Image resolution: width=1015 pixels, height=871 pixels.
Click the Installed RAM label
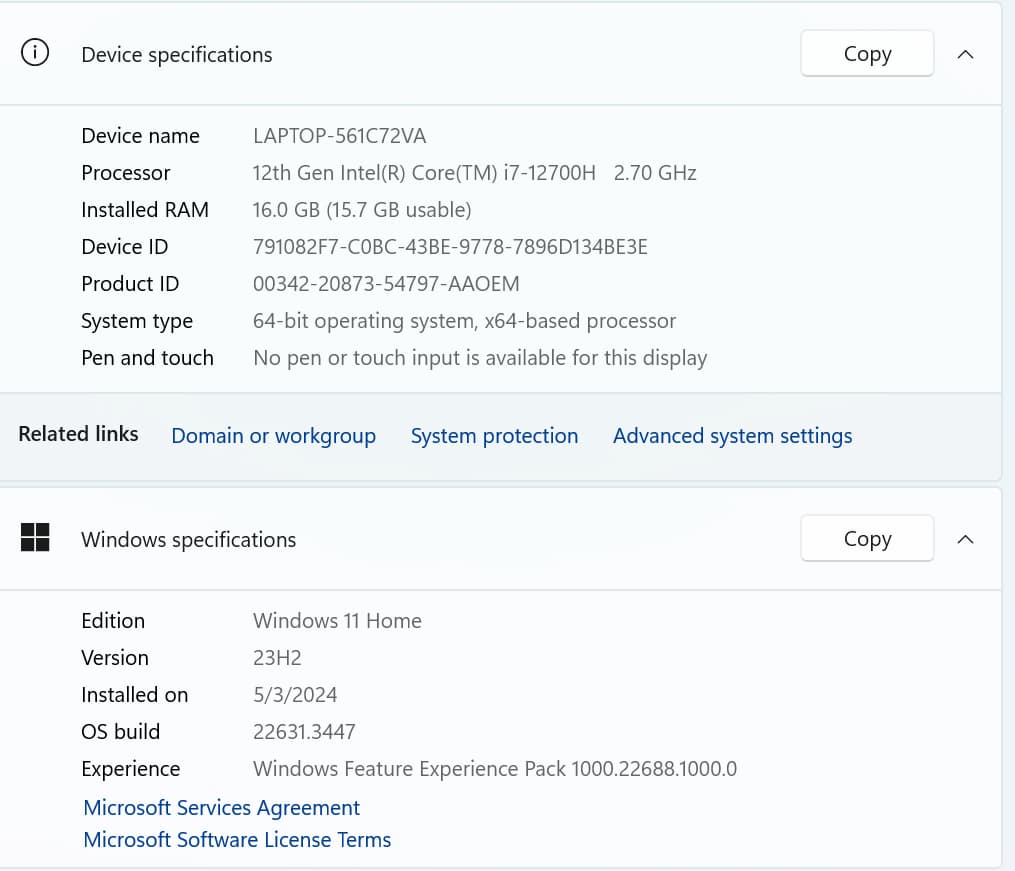coord(145,210)
